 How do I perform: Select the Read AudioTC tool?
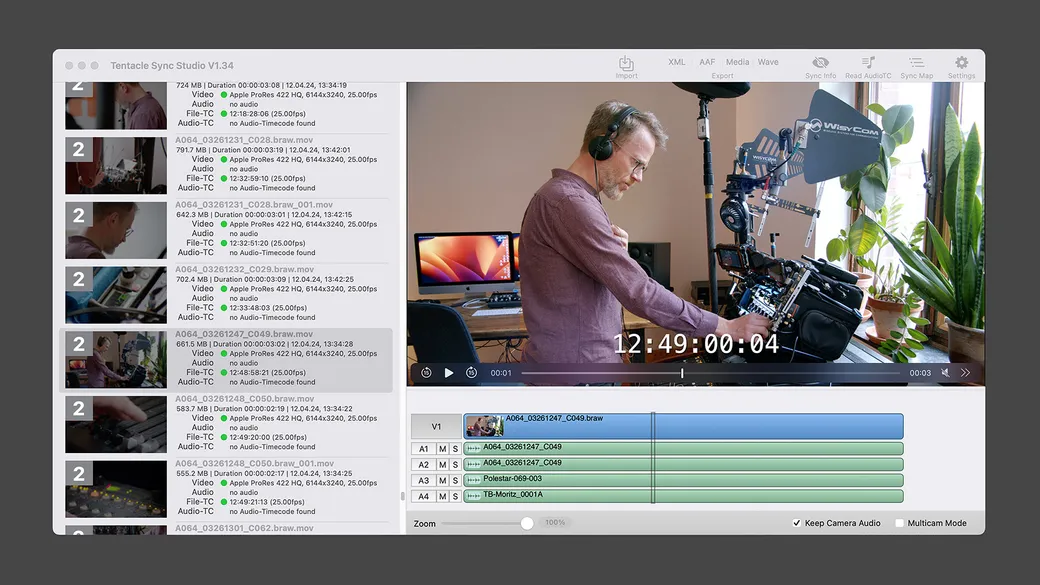coord(869,62)
